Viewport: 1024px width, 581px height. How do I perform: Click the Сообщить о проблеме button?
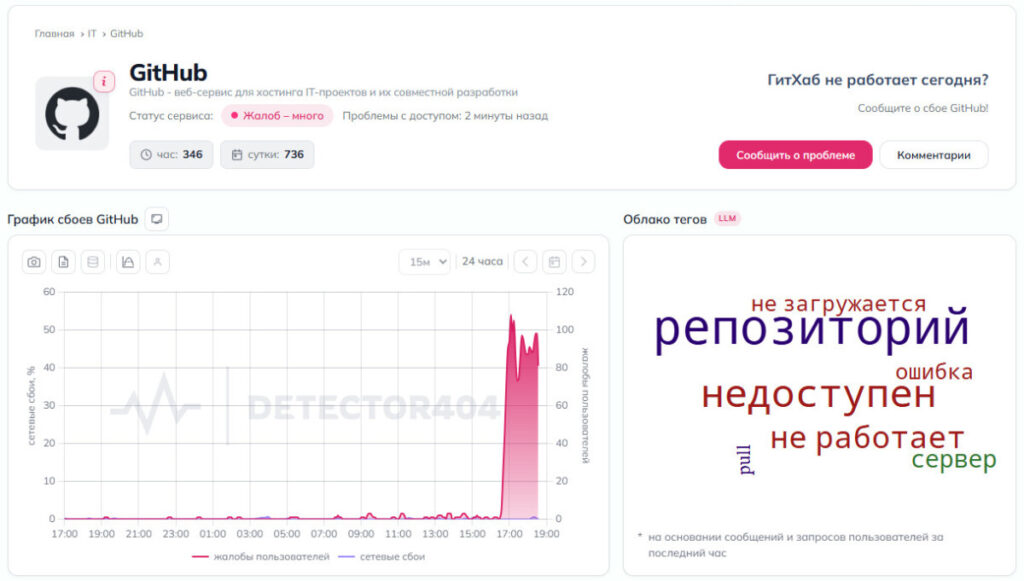click(x=795, y=155)
